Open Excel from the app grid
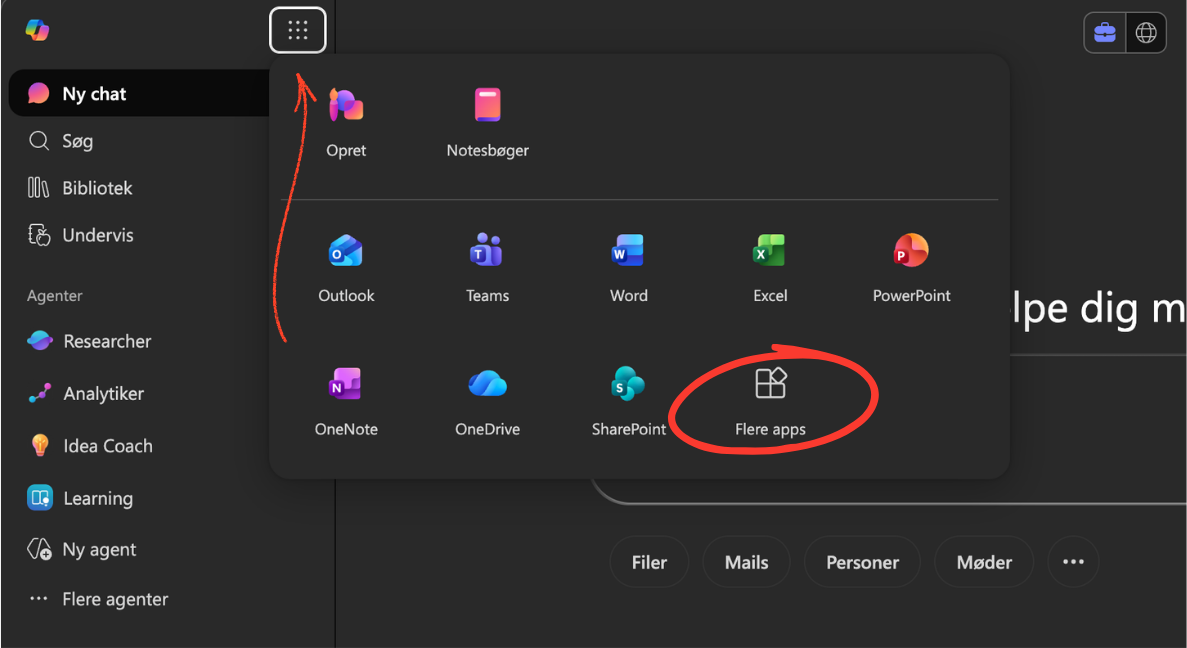Image resolution: width=1187 pixels, height=648 pixels. pyautogui.click(x=770, y=268)
